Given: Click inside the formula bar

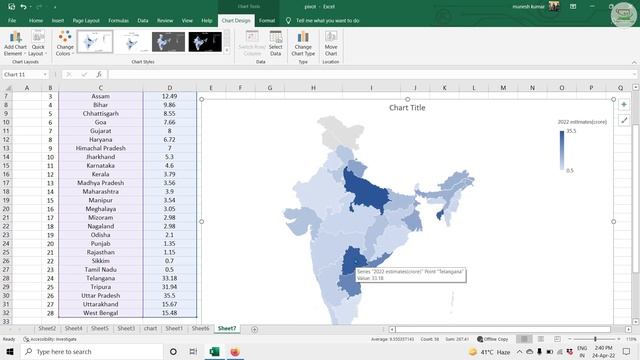Looking at the screenshot, I should coord(371,74).
